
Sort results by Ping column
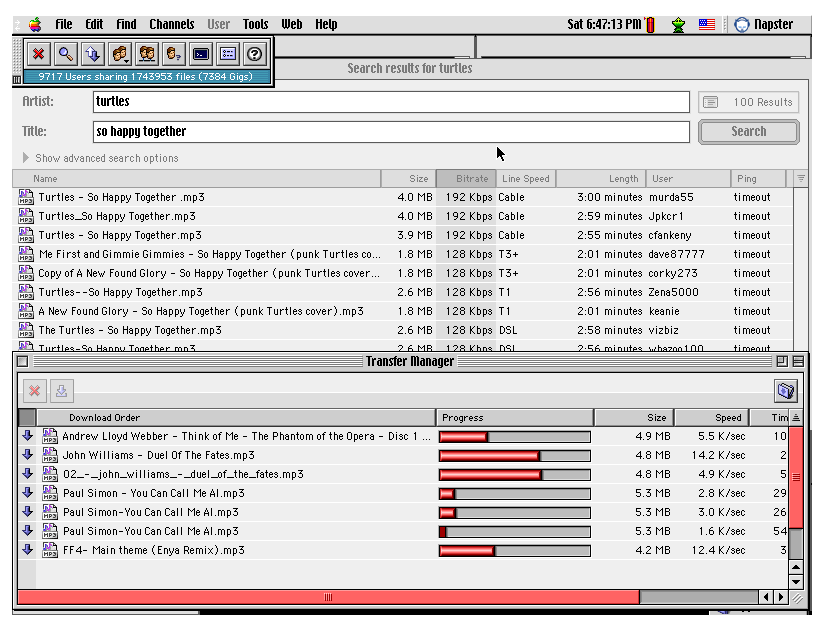pos(758,179)
